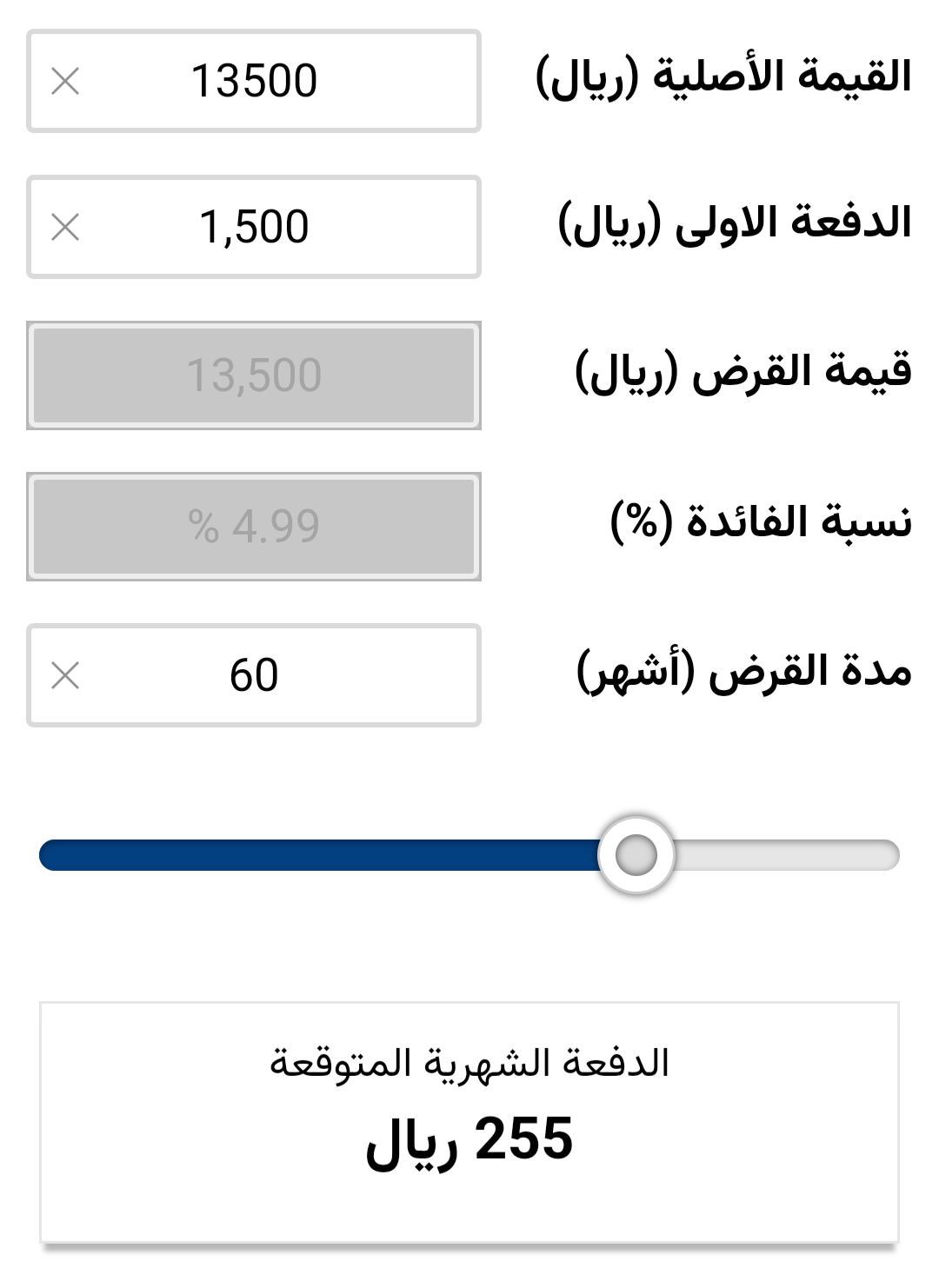Click the greyed-out loan value field 13,500
The width and height of the screenshot is (939, 1288).
point(254,375)
